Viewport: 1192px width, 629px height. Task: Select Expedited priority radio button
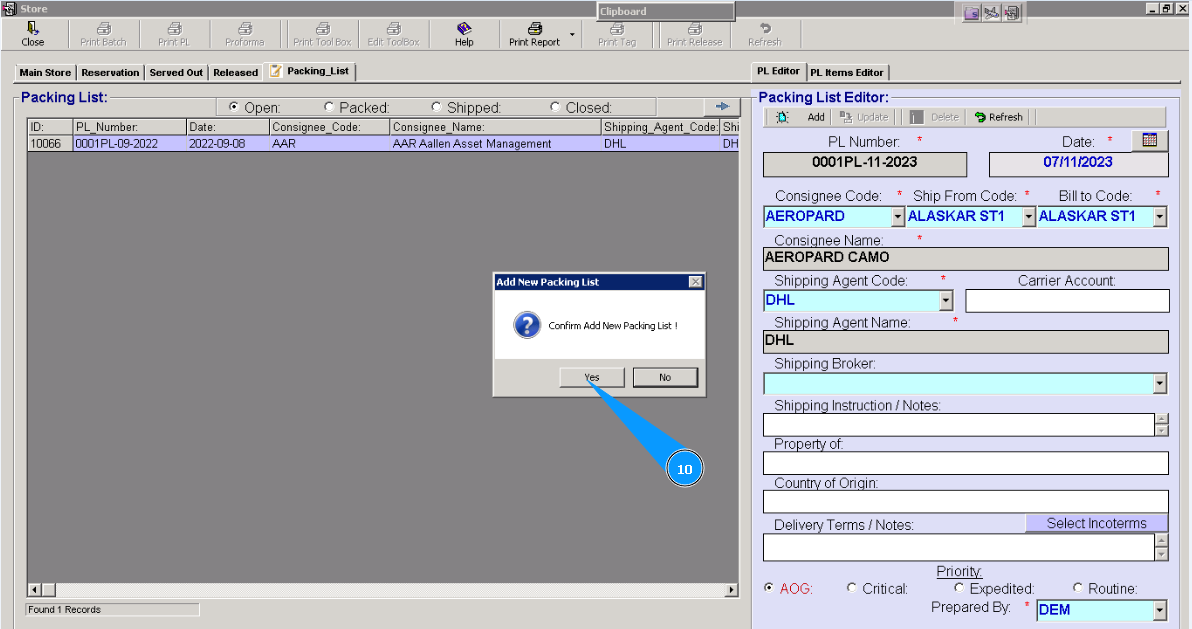[x=959, y=588]
